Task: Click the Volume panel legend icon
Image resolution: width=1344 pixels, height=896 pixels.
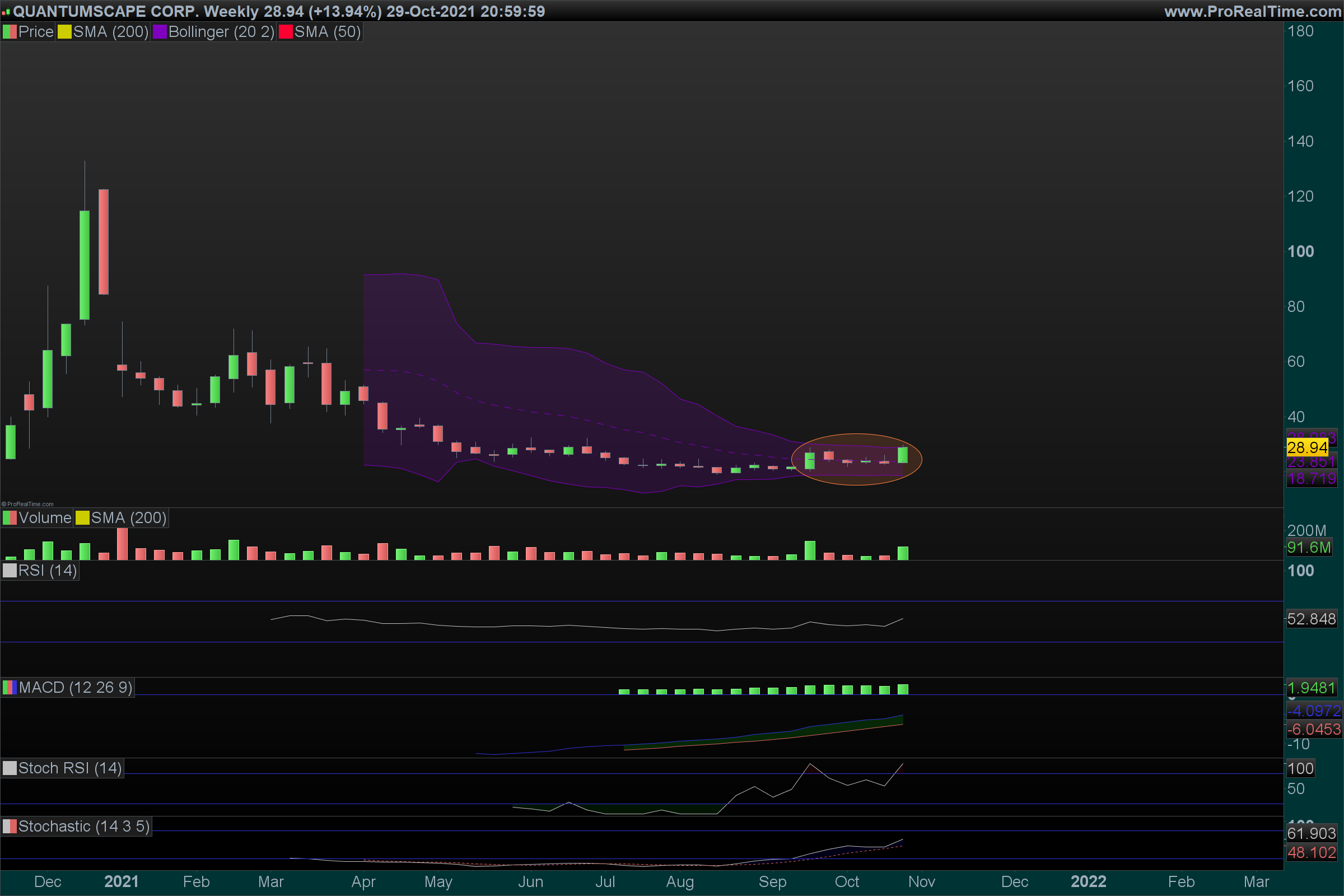Action: 10,517
